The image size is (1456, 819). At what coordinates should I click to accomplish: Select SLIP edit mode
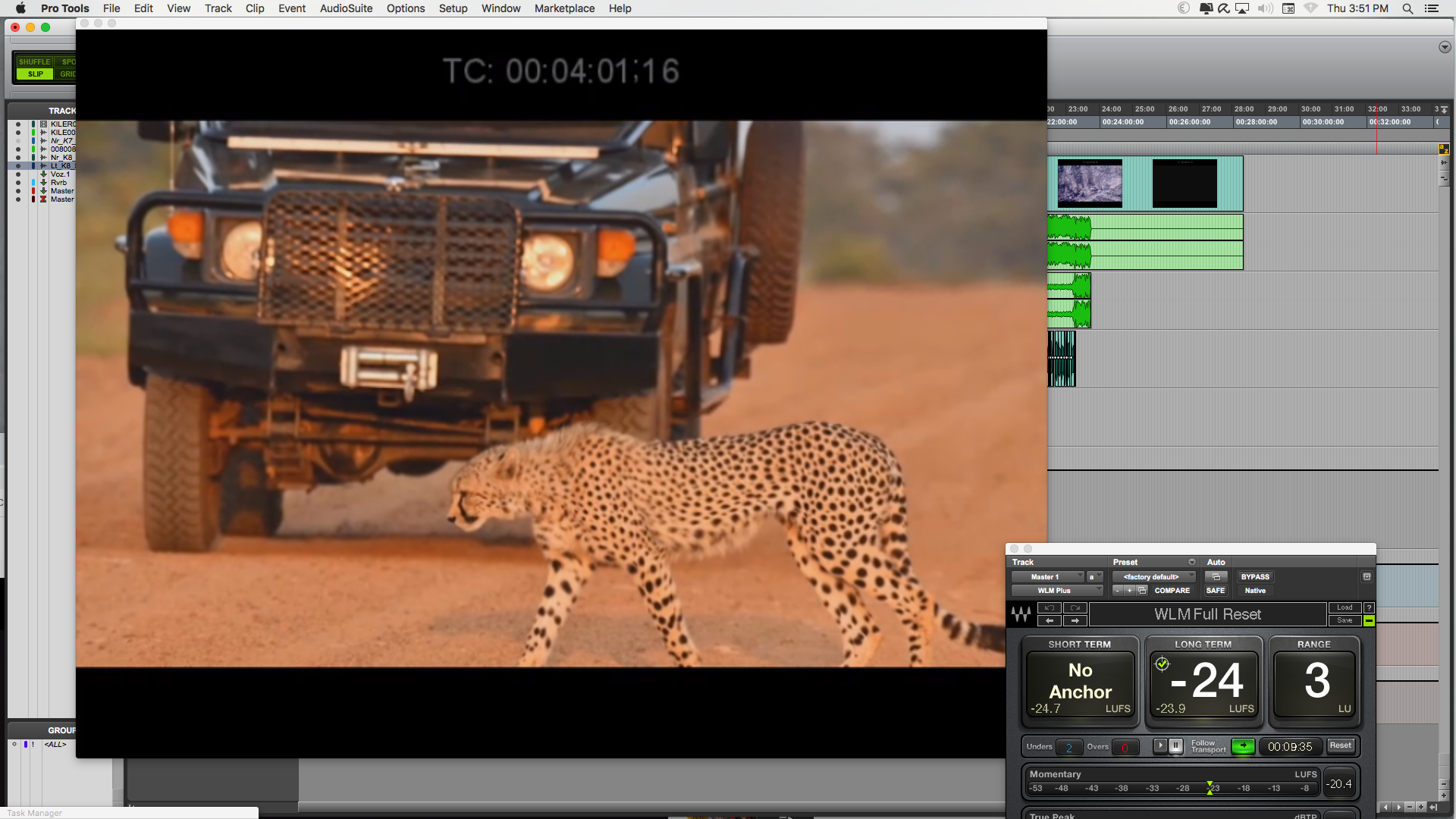(x=35, y=74)
